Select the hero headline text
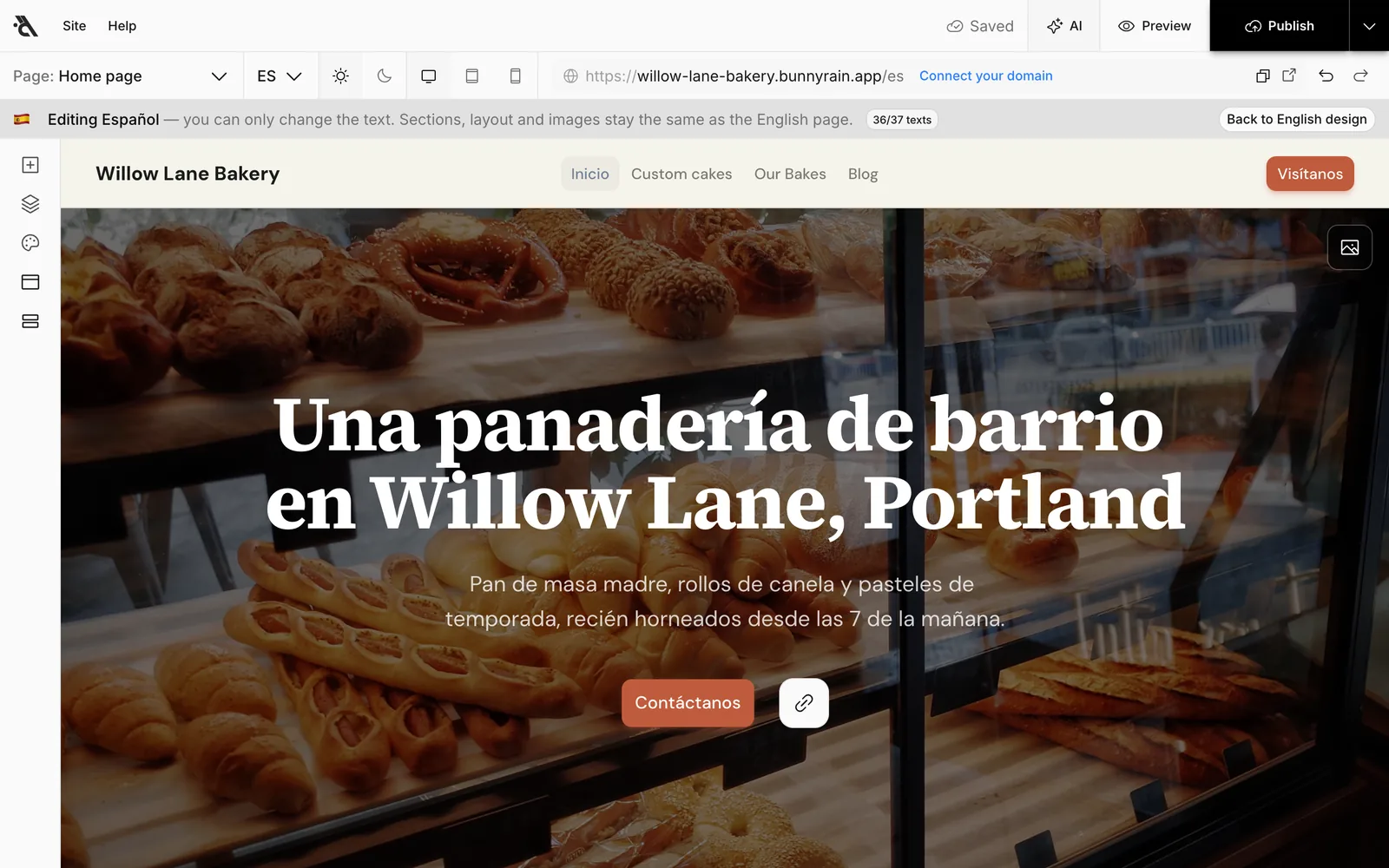Image resolution: width=1389 pixels, height=868 pixels. click(725, 464)
